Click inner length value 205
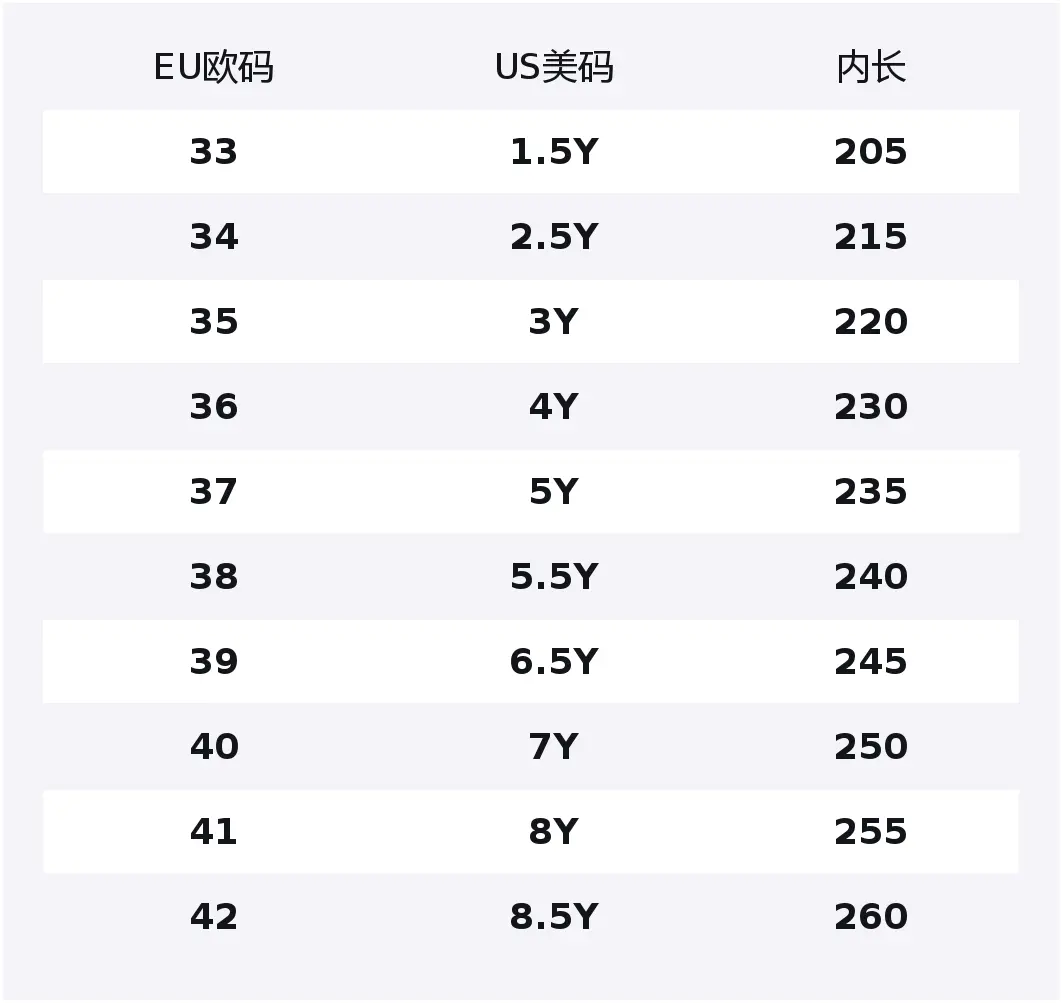Viewport: 1062px width, 1003px height. coord(870,152)
